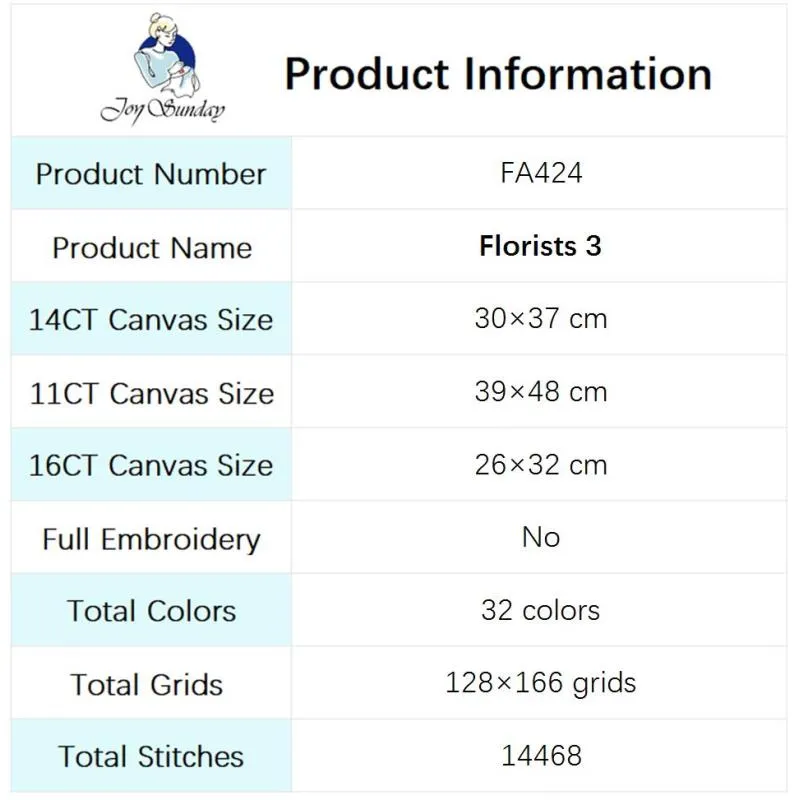Select the 11CT Canvas Size label
The height and width of the screenshot is (800, 800).
point(152,393)
